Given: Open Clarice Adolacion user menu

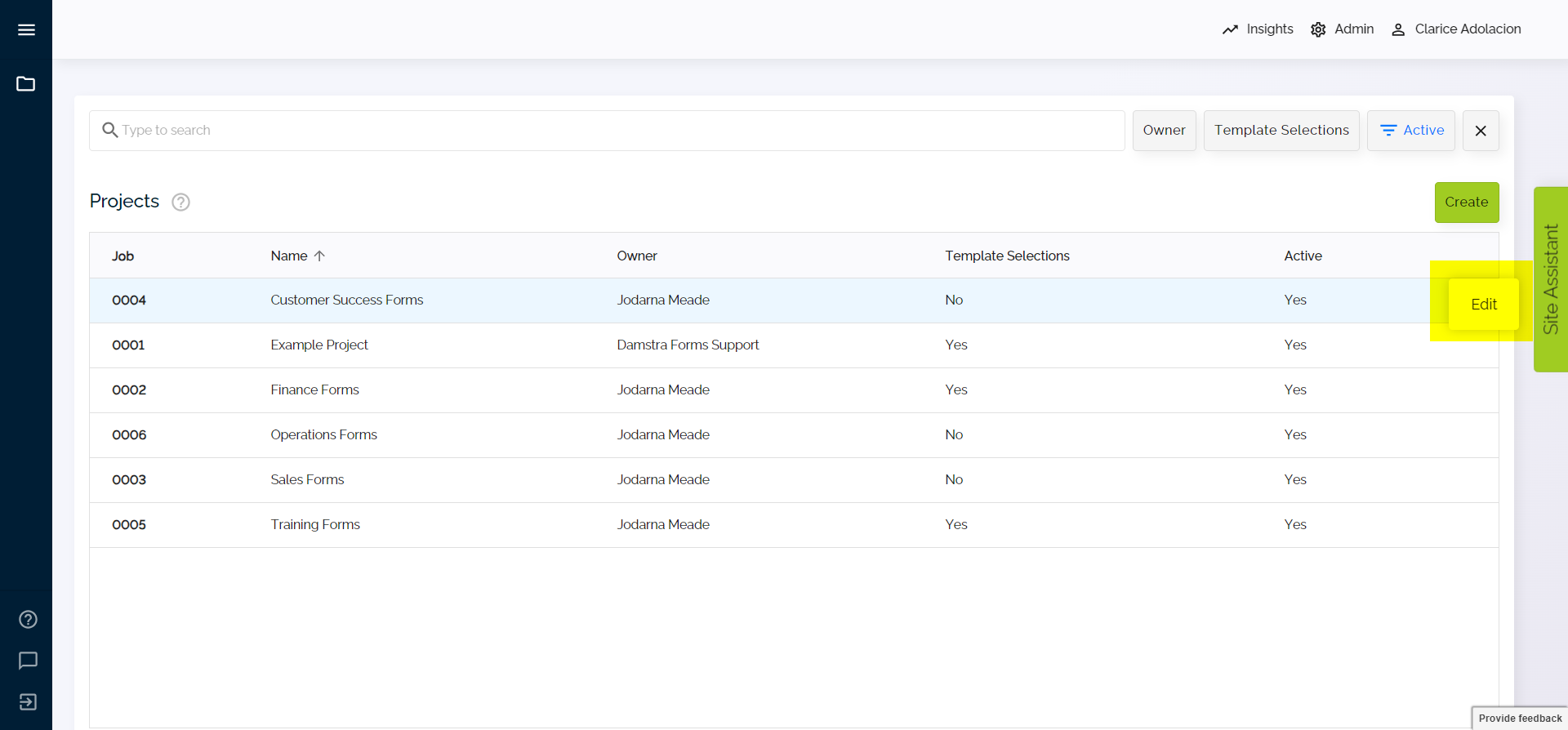Looking at the screenshot, I should point(1456,29).
